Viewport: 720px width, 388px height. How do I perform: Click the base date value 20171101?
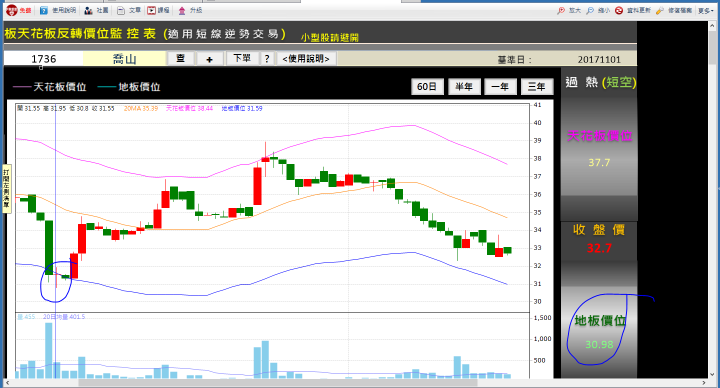click(599, 60)
